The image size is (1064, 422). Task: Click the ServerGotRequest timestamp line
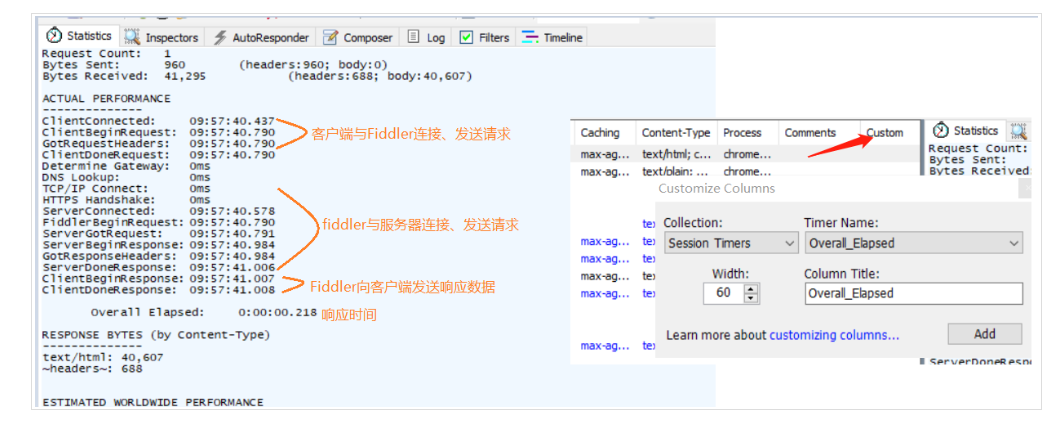[x=158, y=233]
